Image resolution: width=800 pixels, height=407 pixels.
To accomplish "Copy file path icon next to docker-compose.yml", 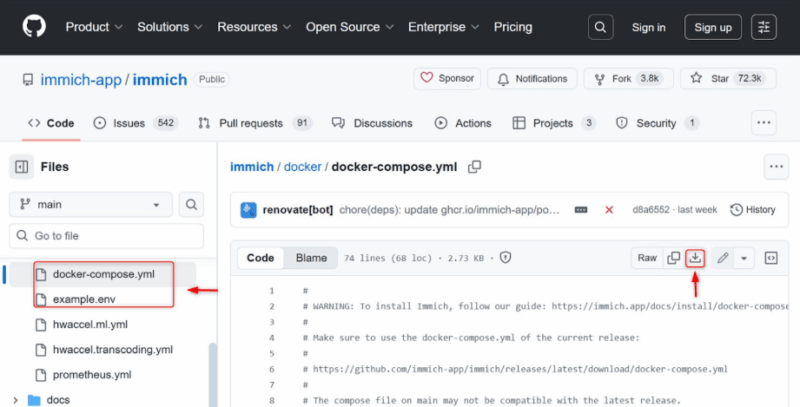I will click(474, 167).
